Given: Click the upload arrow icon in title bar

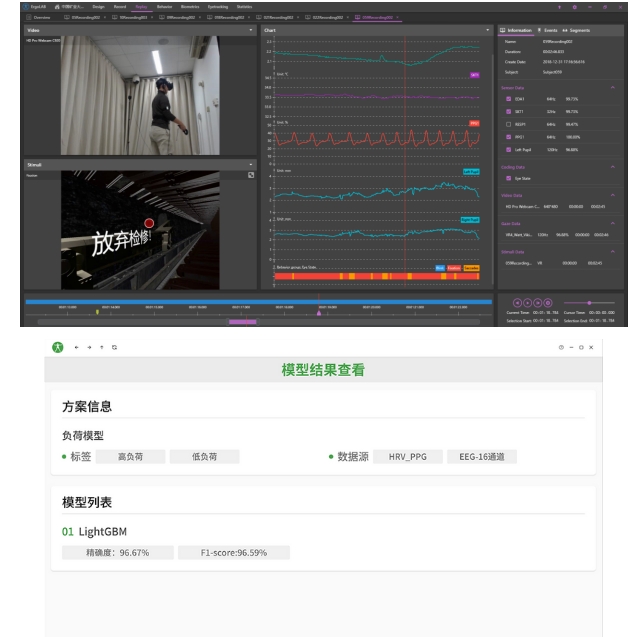Looking at the screenshot, I should pyautogui.click(x=559, y=7).
